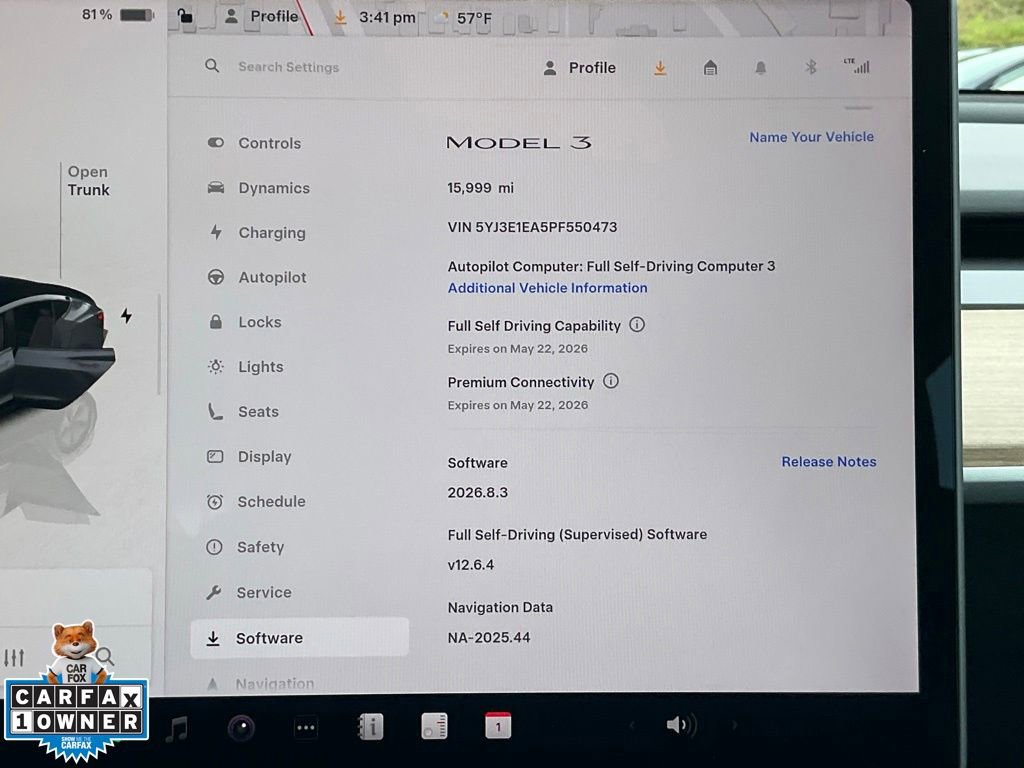This screenshot has width=1024, height=768.
Task: Tap the VIN 5YJ3E1EA5PF550473 text
Action: coord(532,227)
